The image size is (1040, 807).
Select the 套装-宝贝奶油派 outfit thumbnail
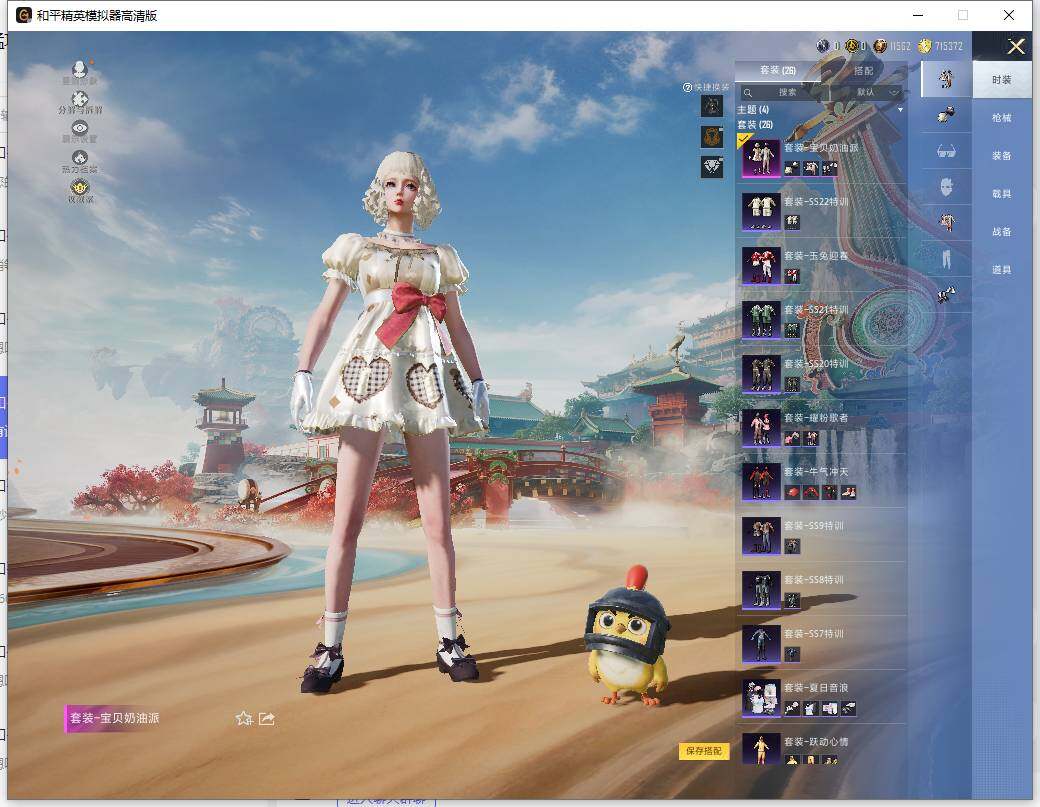click(761, 158)
